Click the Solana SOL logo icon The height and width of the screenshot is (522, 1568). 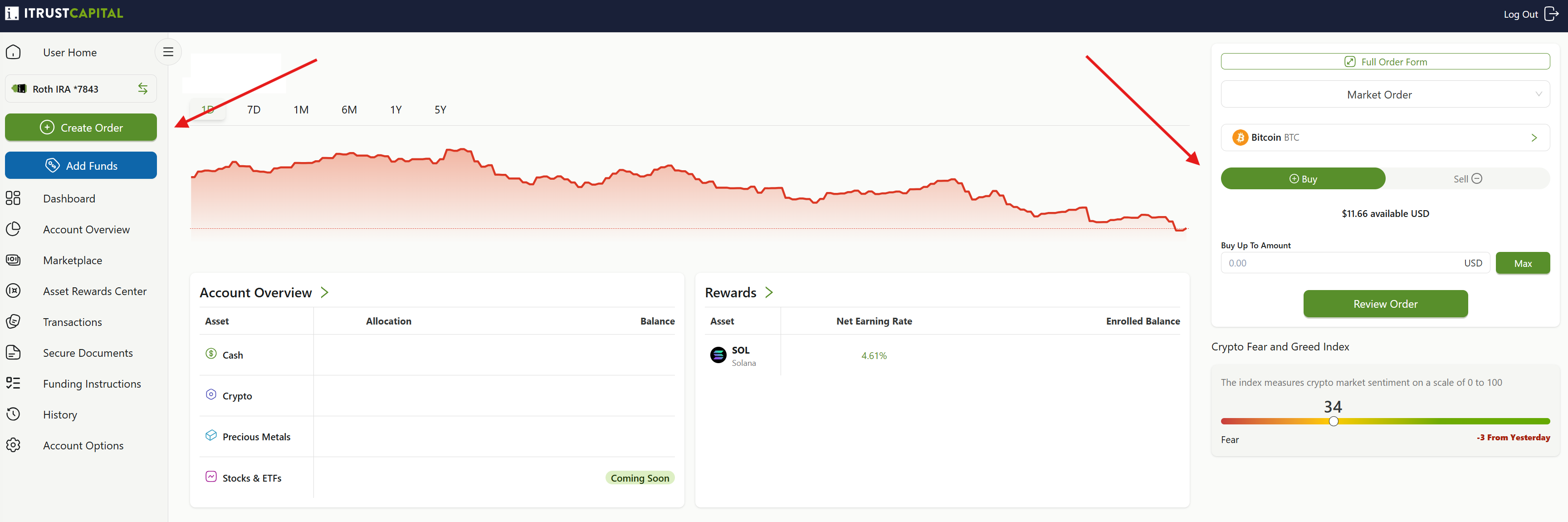(718, 355)
